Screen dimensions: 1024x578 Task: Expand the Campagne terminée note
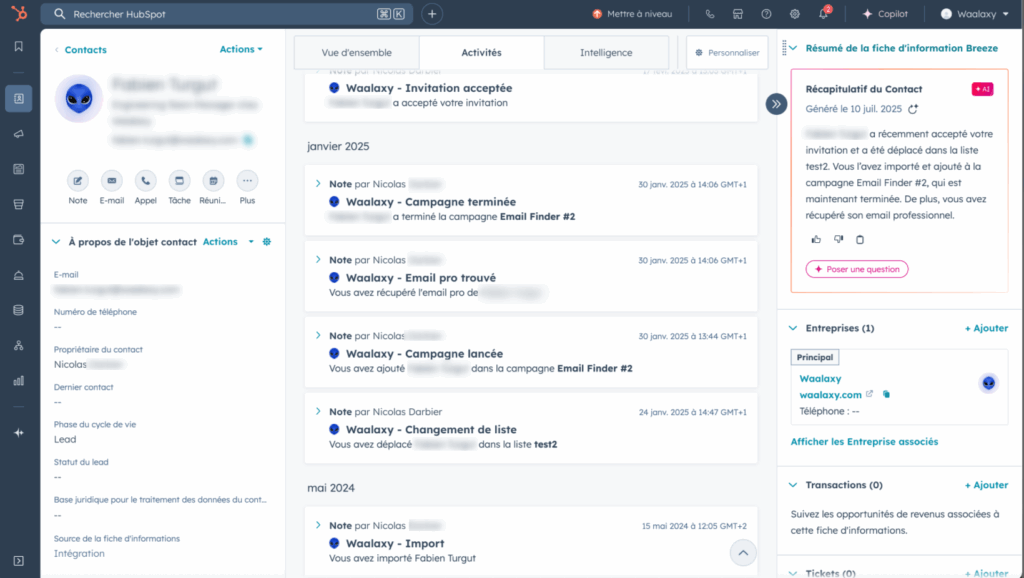(x=318, y=184)
